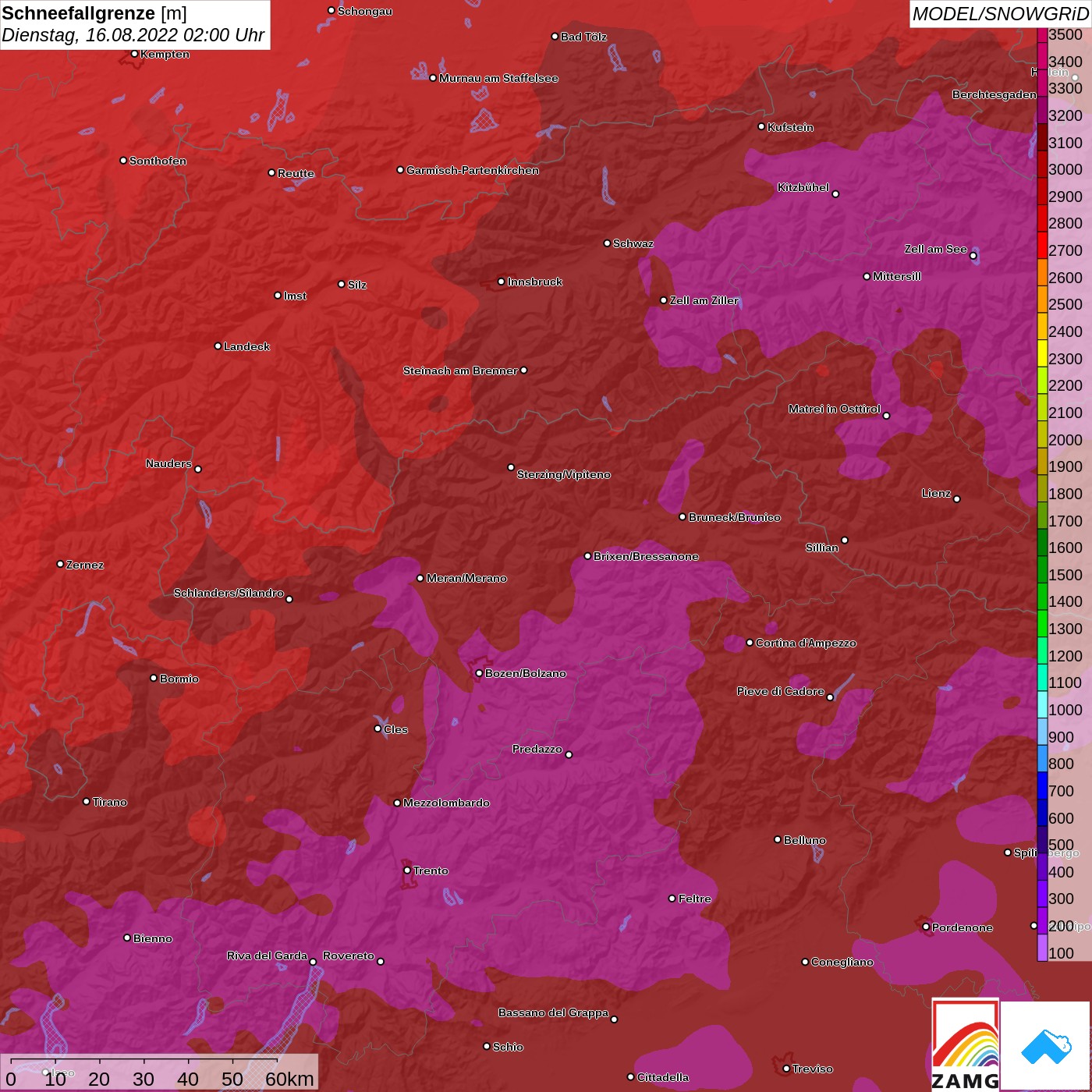Select the Matrei in Osttirol label
The height and width of the screenshot is (1092, 1092).
[835, 409]
